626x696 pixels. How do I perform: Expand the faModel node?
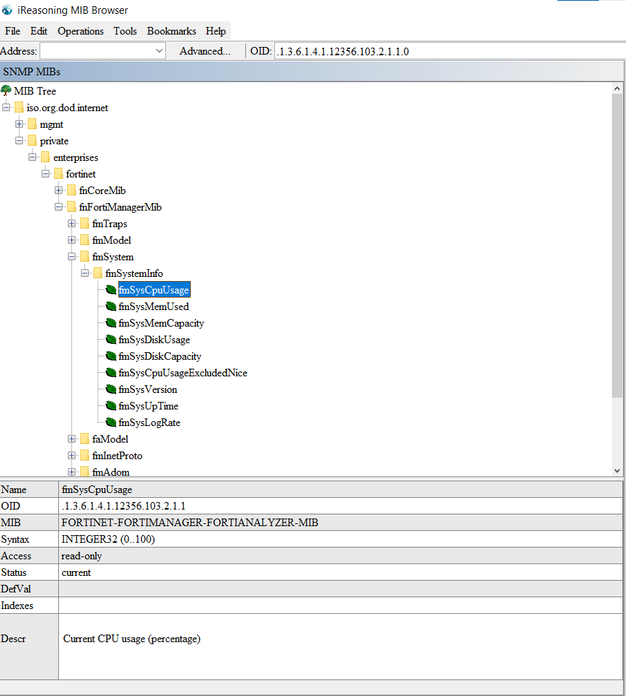tap(71, 439)
